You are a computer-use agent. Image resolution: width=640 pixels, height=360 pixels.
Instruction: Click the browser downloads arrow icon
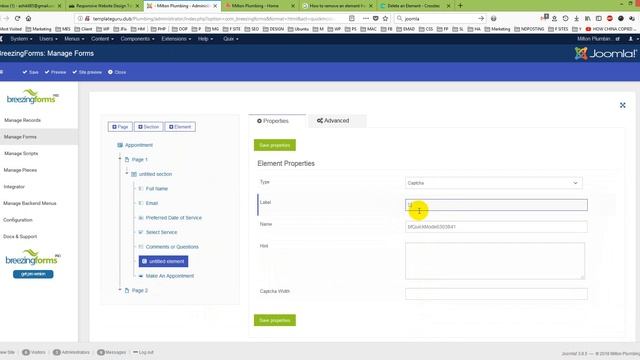[x=576, y=18]
